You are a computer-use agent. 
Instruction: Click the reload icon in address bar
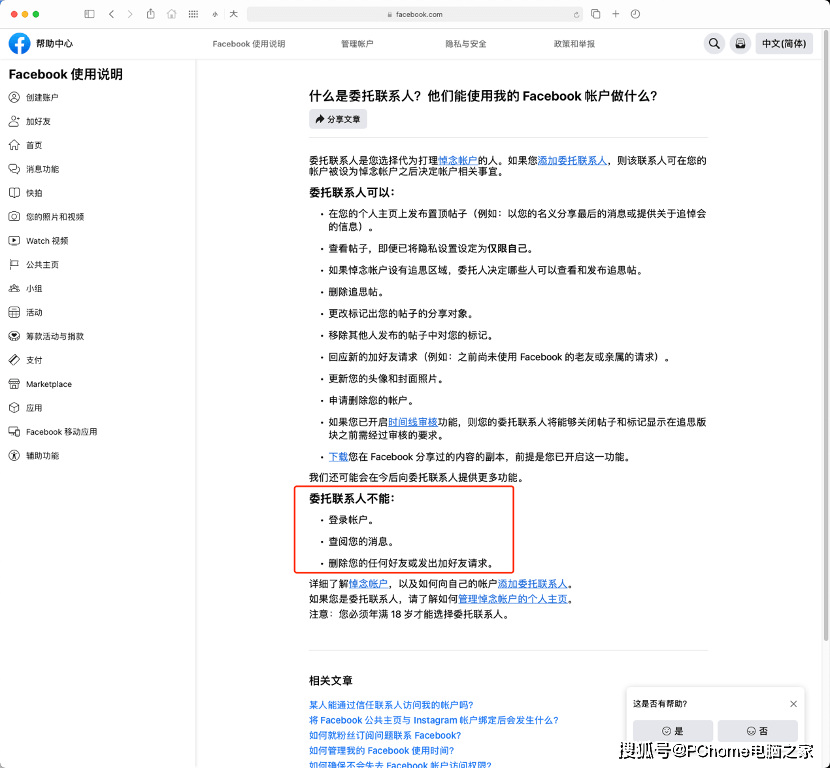576,15
